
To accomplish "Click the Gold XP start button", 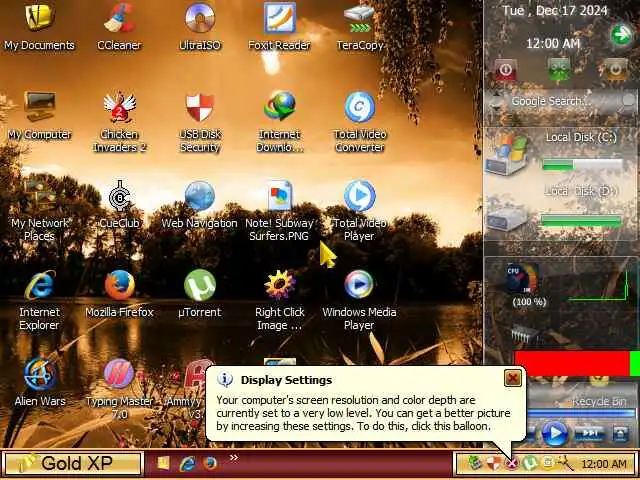I will 73,464.
